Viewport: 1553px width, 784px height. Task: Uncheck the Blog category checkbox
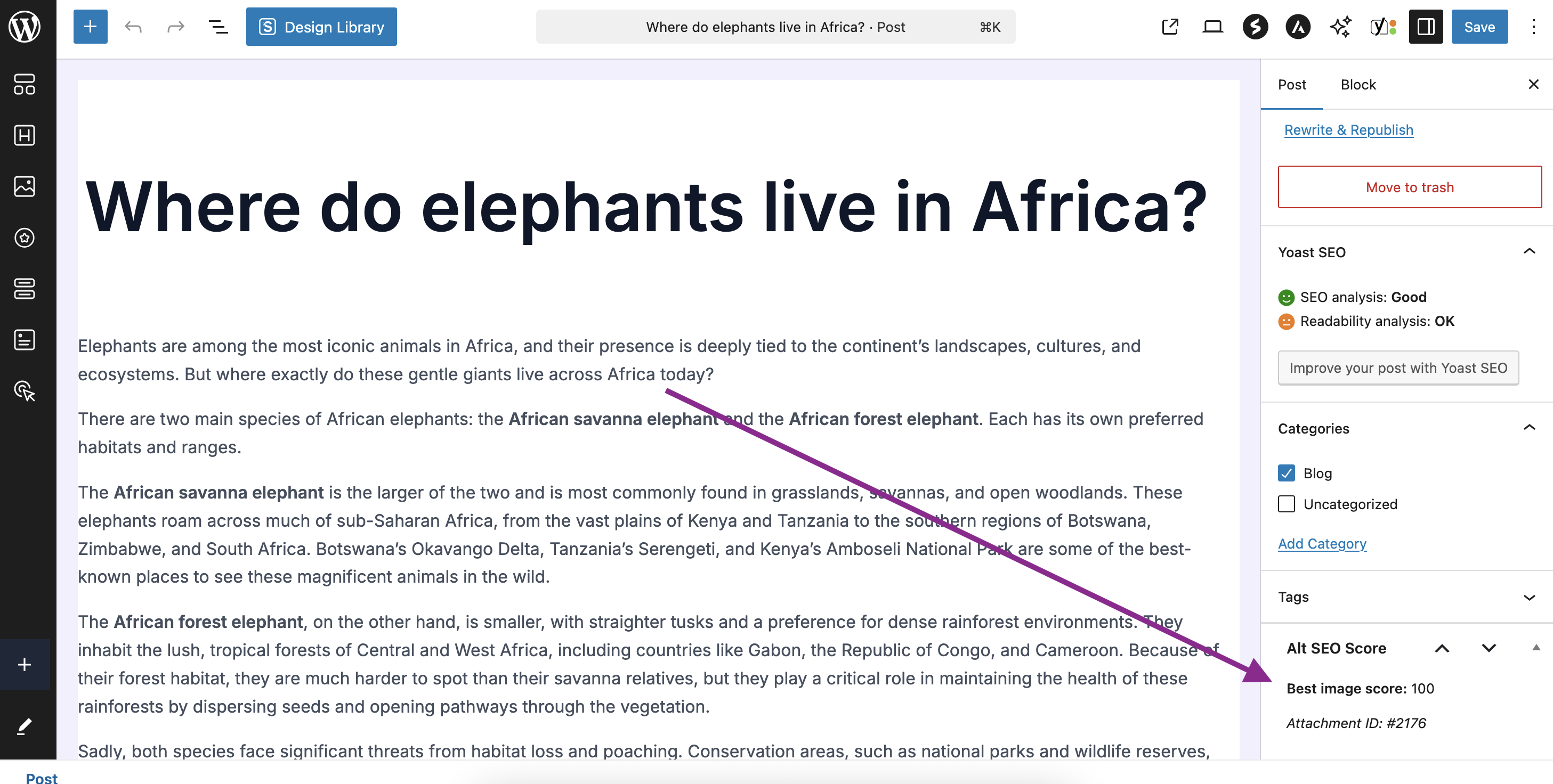[x=1286, y=473]
